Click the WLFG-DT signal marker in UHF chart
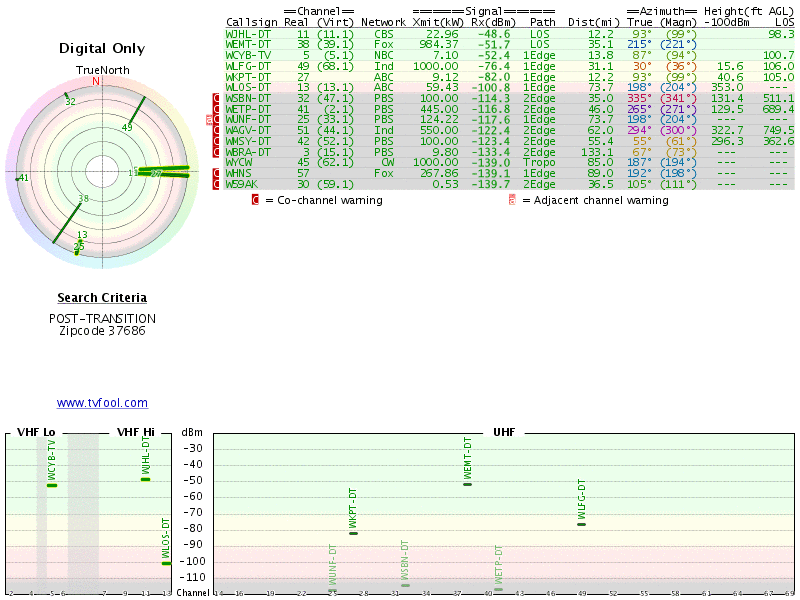The height and width of the screenshot is (600, 800). point(582,524)
